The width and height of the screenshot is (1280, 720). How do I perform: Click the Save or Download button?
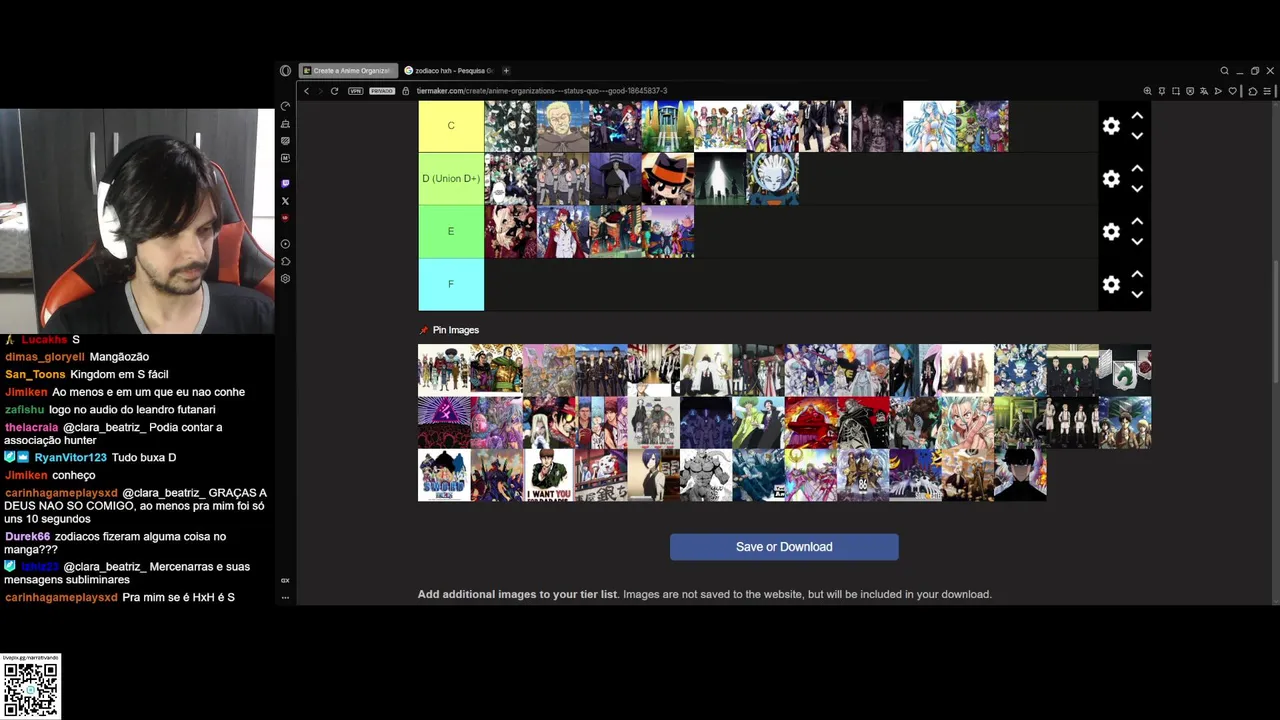[784, 547]
